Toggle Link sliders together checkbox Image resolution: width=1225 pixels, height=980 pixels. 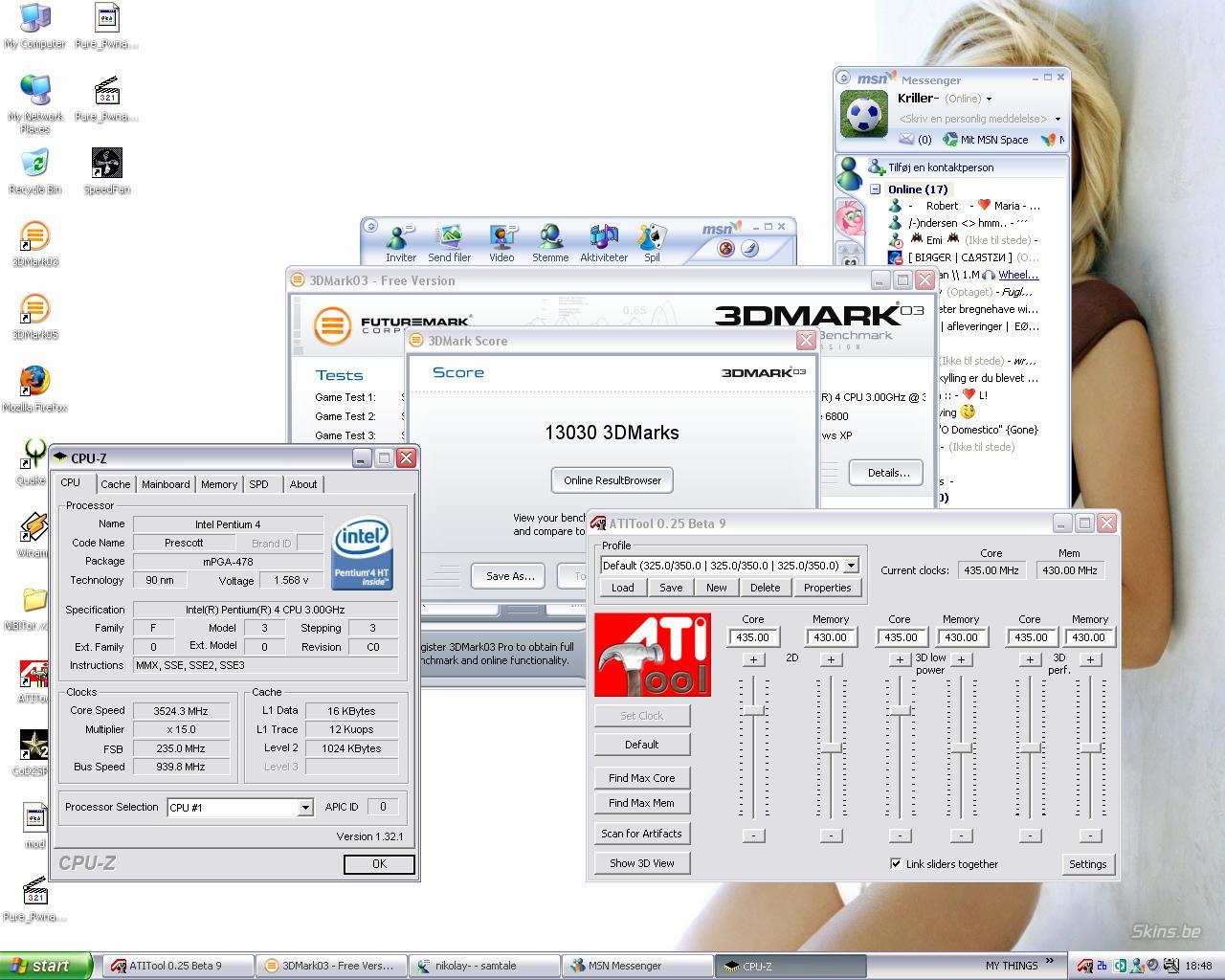(x=896, y=863)
